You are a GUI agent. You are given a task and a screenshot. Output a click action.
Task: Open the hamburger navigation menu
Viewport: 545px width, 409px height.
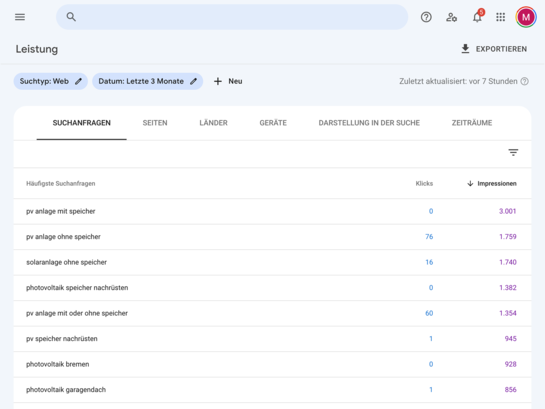(20, 17)
